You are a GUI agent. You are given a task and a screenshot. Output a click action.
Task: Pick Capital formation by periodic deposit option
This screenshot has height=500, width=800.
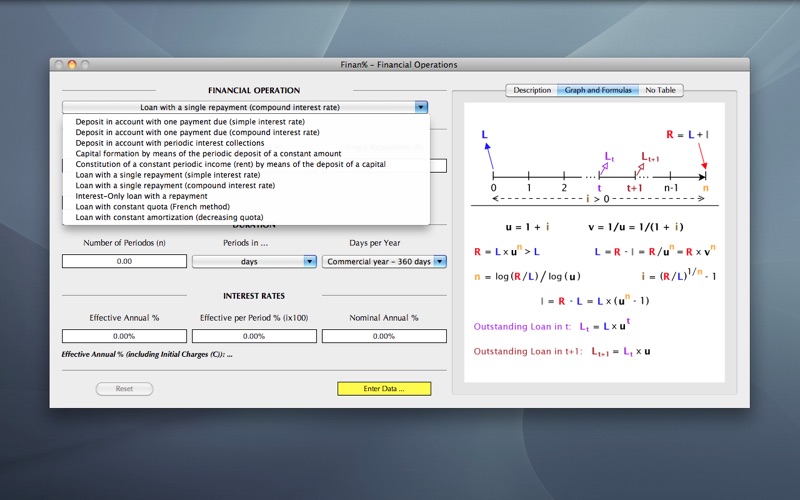pos(208,154)
